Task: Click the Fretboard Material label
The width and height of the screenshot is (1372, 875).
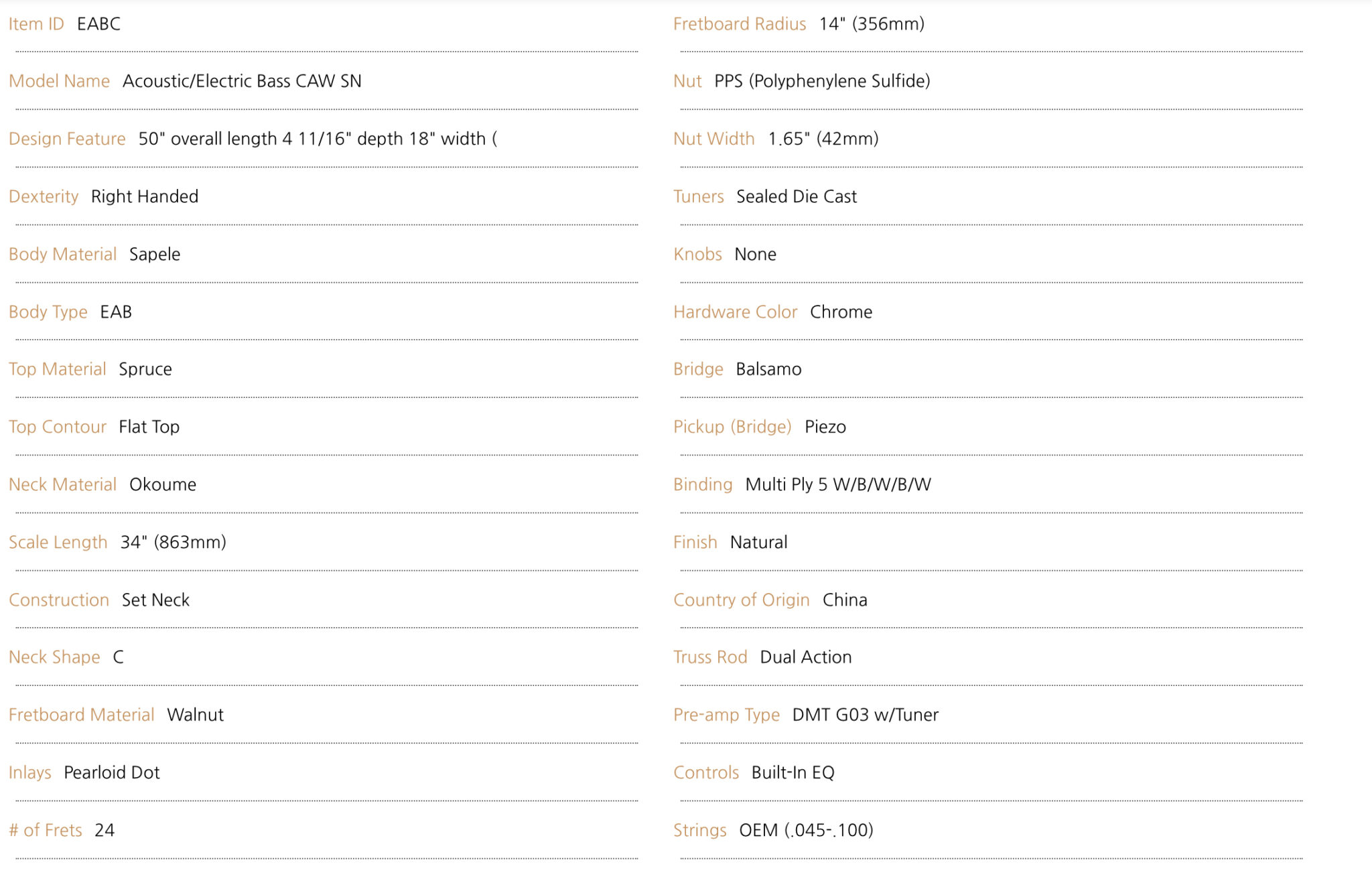Action: point(82,715)
